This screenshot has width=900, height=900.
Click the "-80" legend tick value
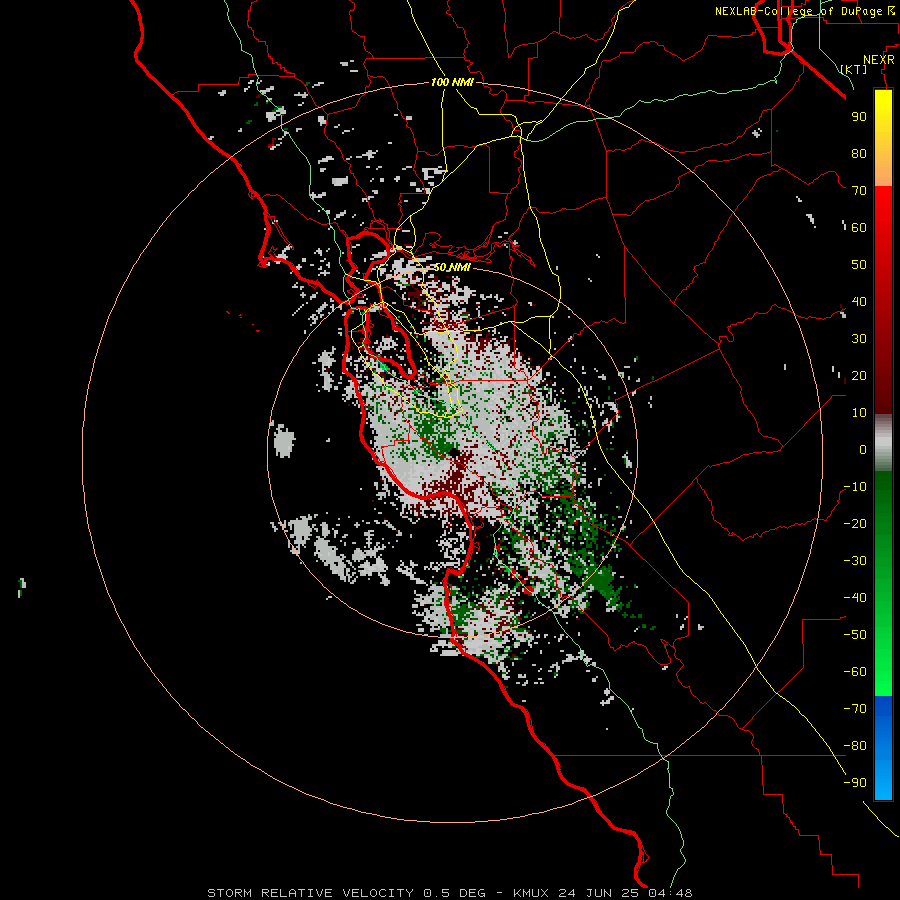coord(855,746)
